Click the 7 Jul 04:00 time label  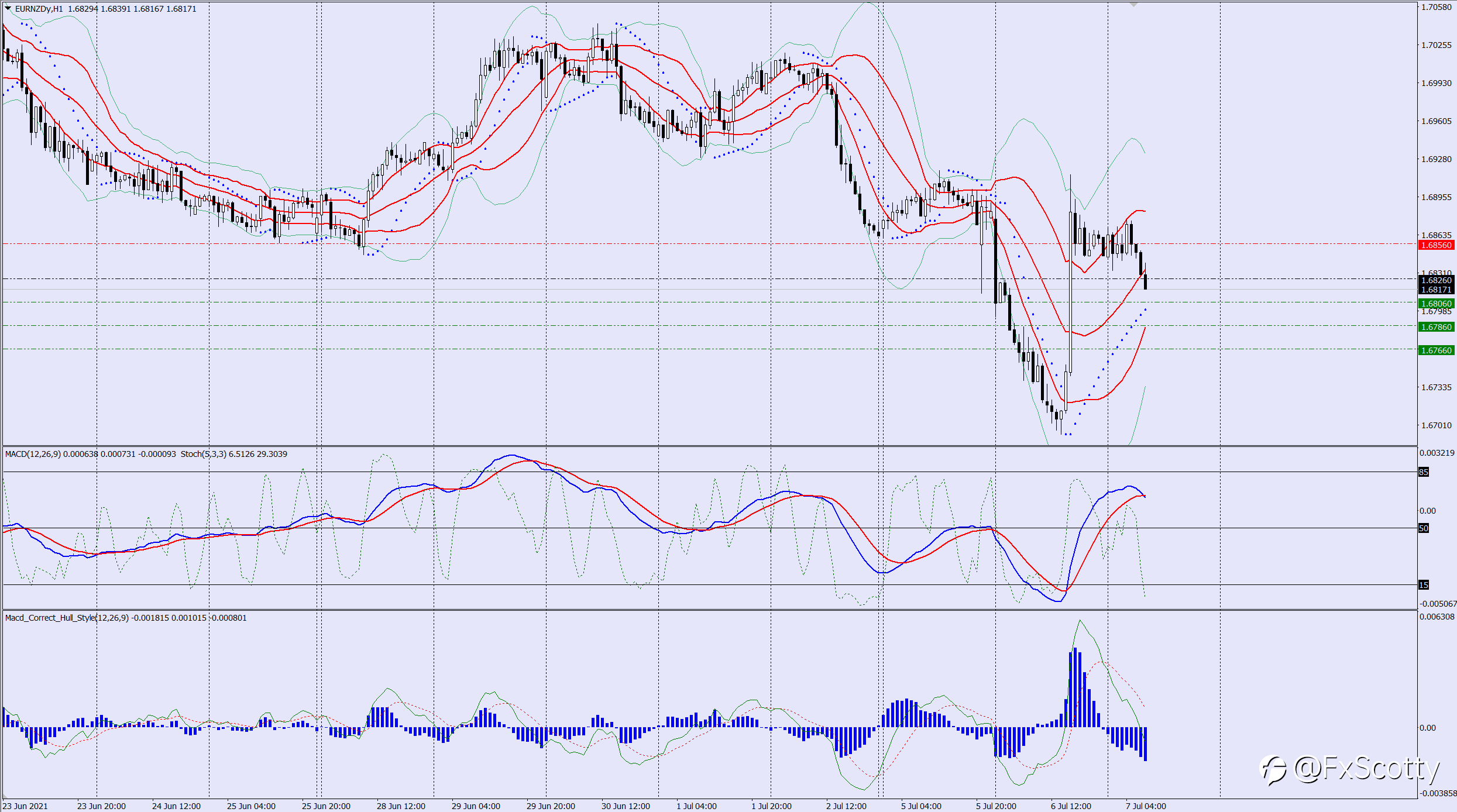tap(1146, 806)
